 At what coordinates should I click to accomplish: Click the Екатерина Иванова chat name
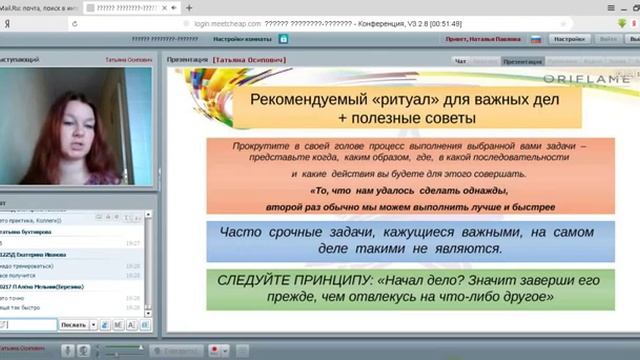click(x=41, y=255)
